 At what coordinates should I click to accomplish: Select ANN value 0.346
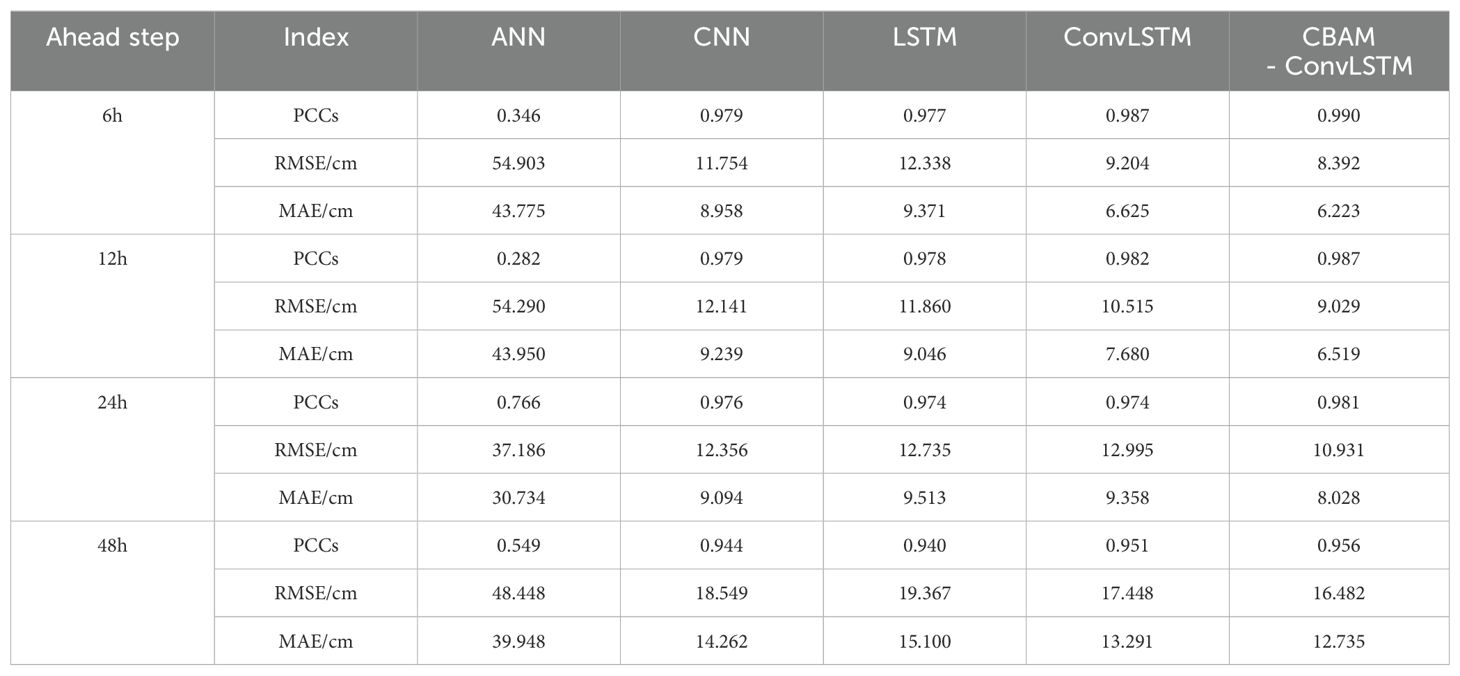click(518, 116)
